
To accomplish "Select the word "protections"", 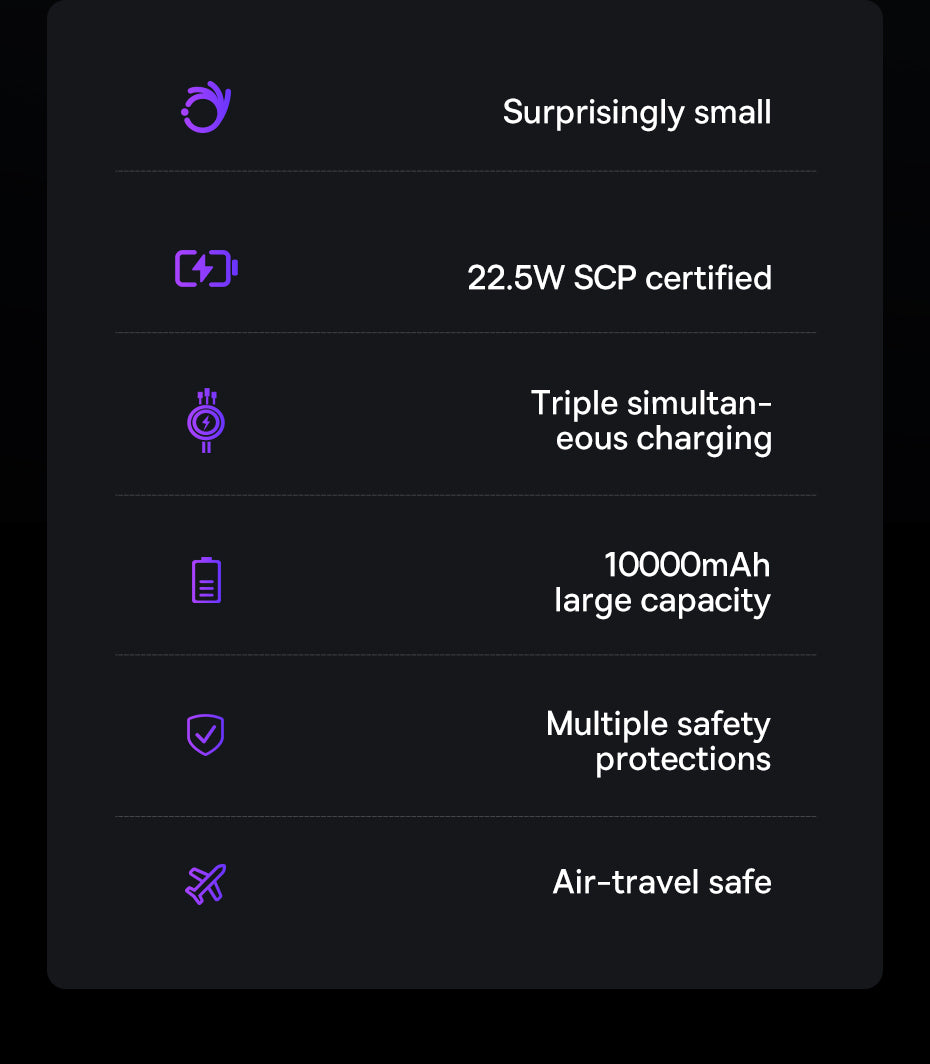I will (x=683, y=759).
